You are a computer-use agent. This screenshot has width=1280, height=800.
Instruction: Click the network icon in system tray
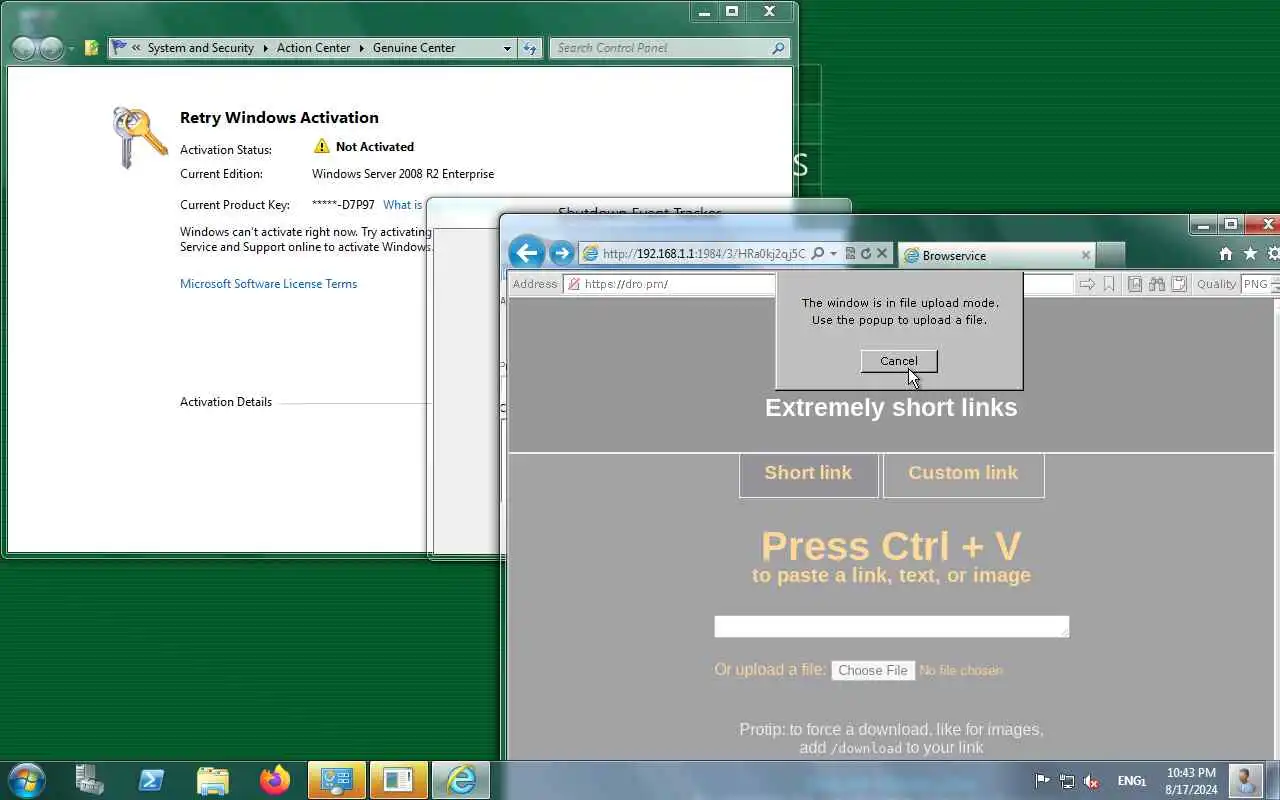(1067, 781)
